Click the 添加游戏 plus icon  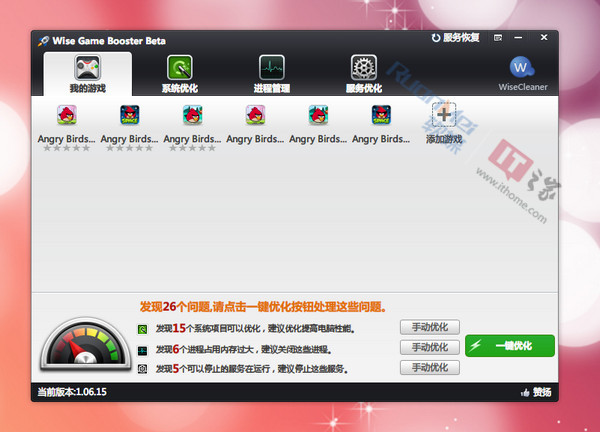pyautogui.click(x=444, y=115)
